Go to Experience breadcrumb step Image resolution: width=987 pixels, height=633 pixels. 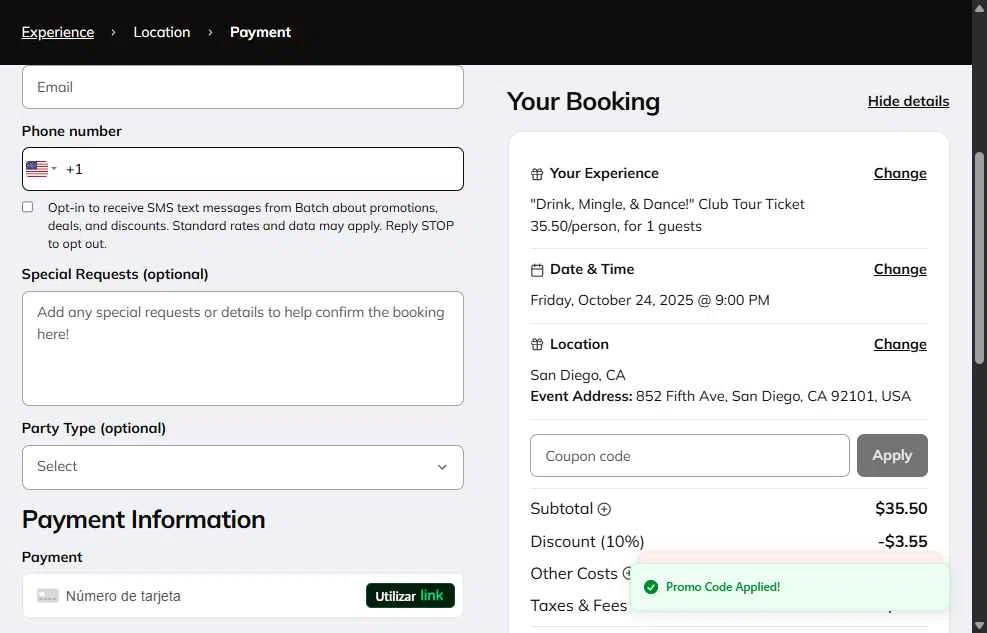point(58,32)
